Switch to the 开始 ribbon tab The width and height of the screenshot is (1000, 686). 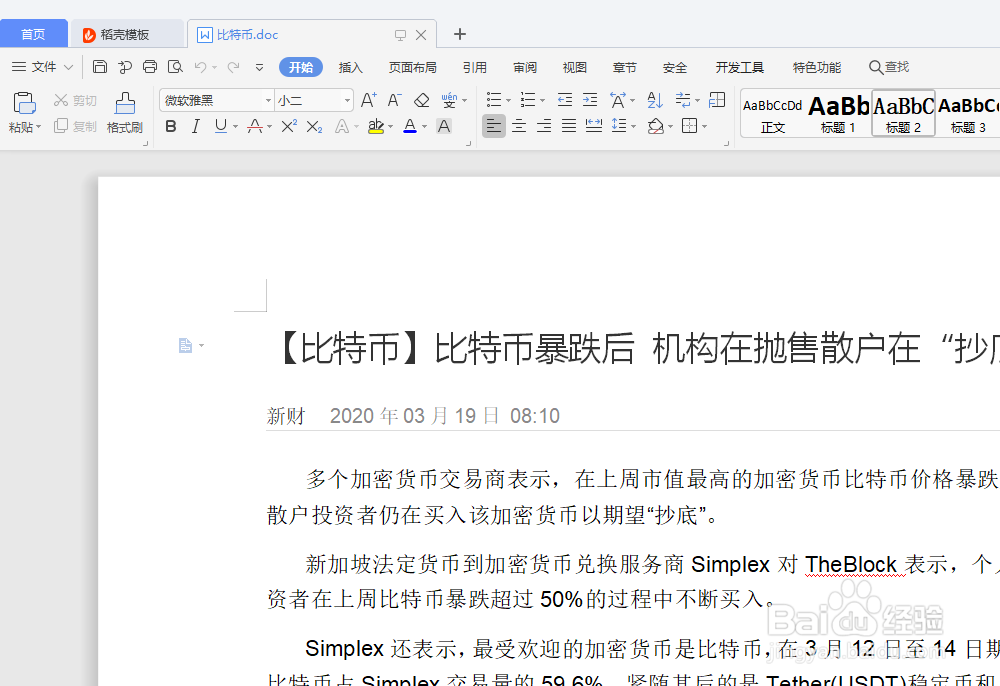(301, 67)
